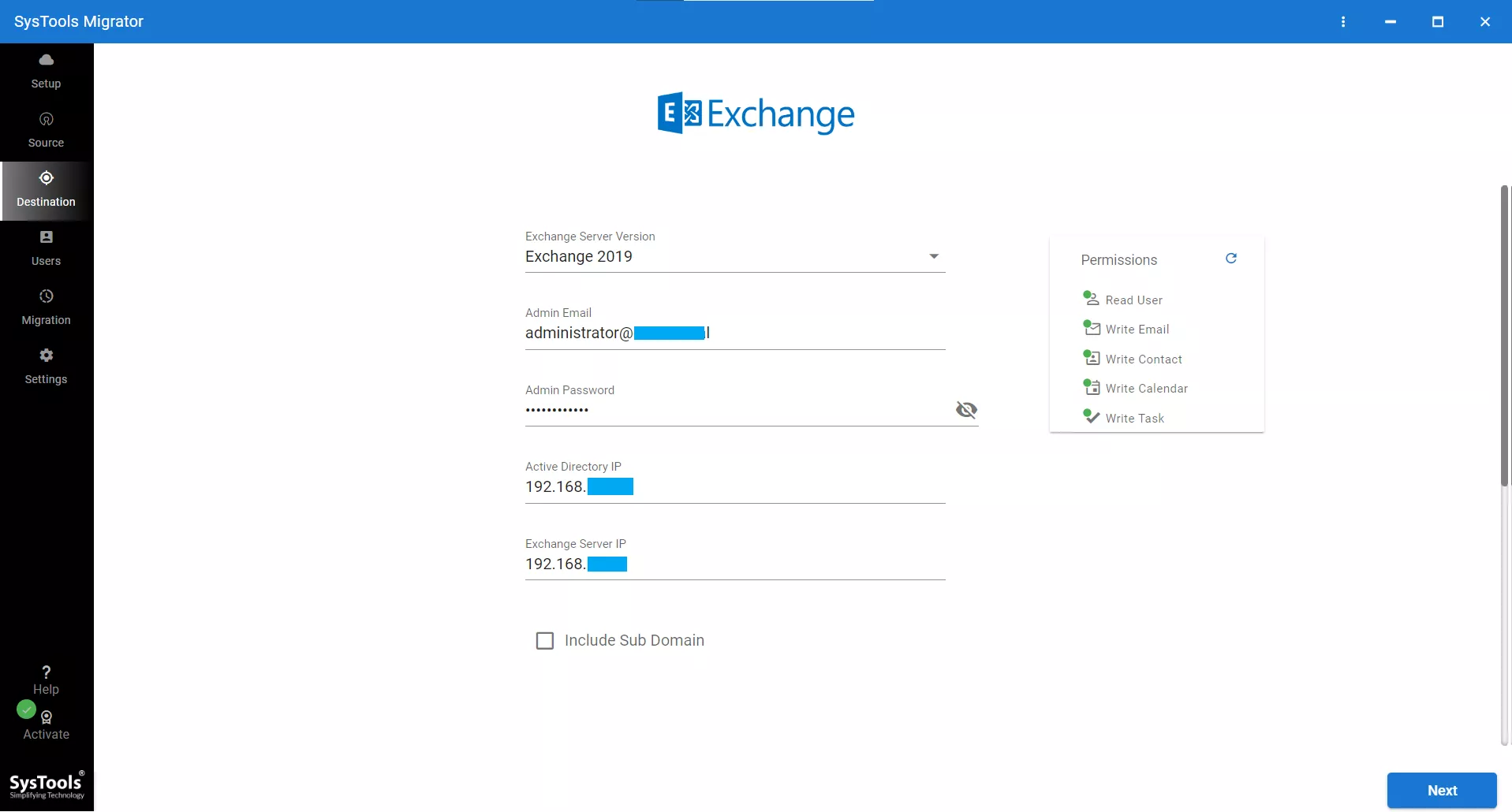The height and width of the screenshot is (812, 1512).
Task: Click the Write Calendar label
Action: [x=1147, y=389]
